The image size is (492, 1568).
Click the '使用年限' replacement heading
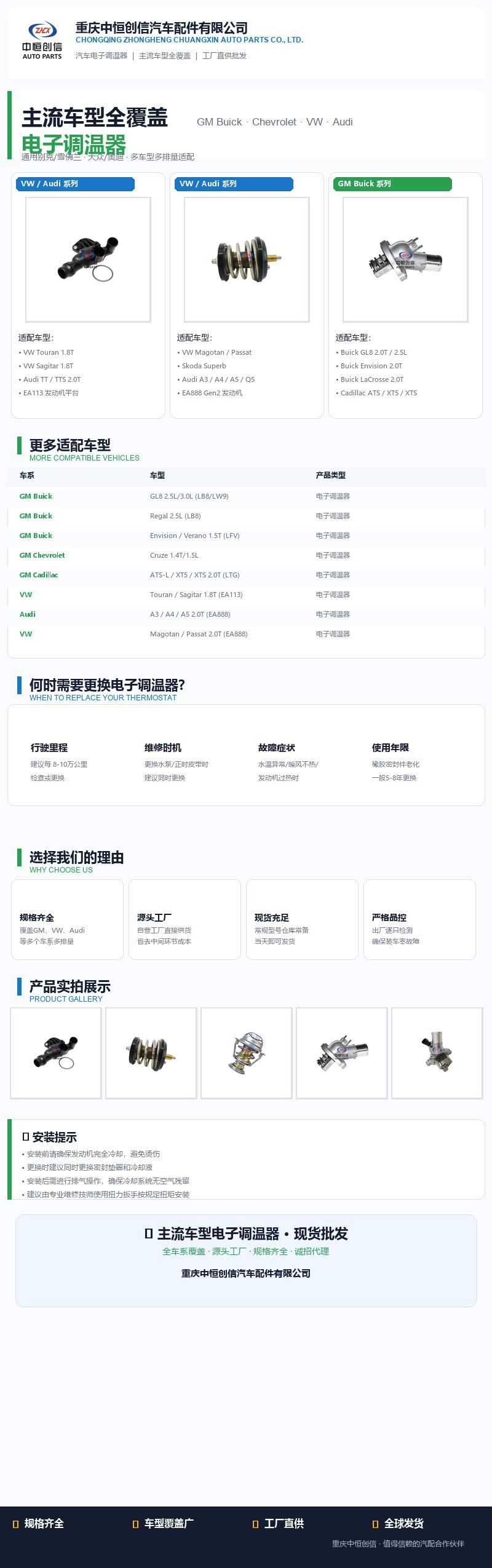pyautogui.click(x=391, y=748)
